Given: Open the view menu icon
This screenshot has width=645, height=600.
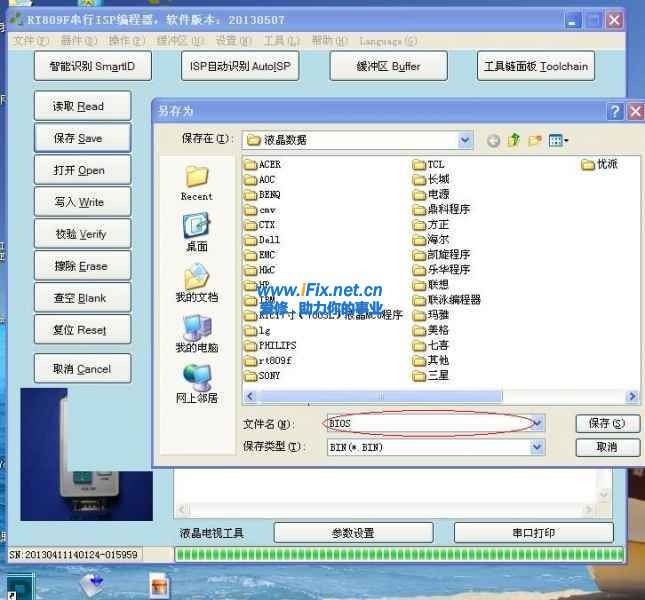Looking at the screenshot, I should click(558, 140).
